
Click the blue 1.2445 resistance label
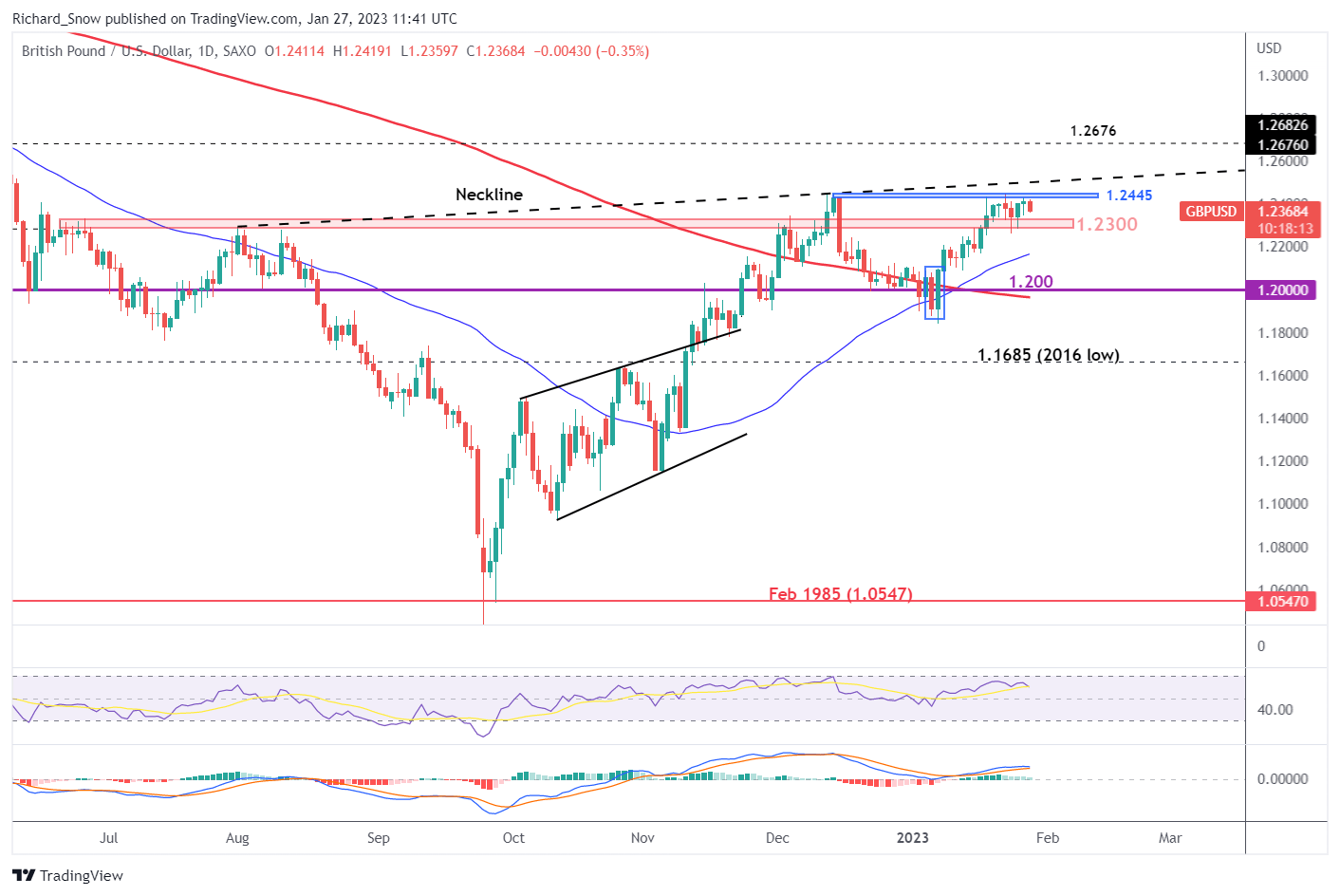click(x=1129, y=196)
